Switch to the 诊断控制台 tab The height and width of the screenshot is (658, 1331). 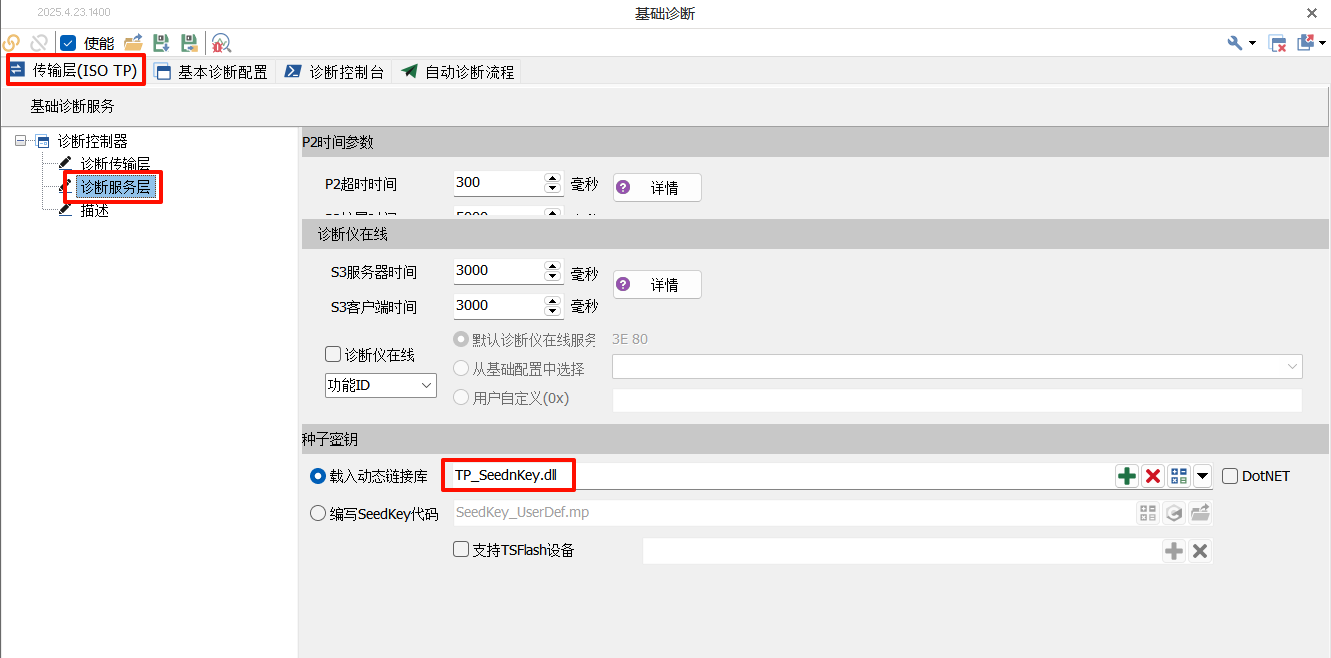tap(333, 71)
